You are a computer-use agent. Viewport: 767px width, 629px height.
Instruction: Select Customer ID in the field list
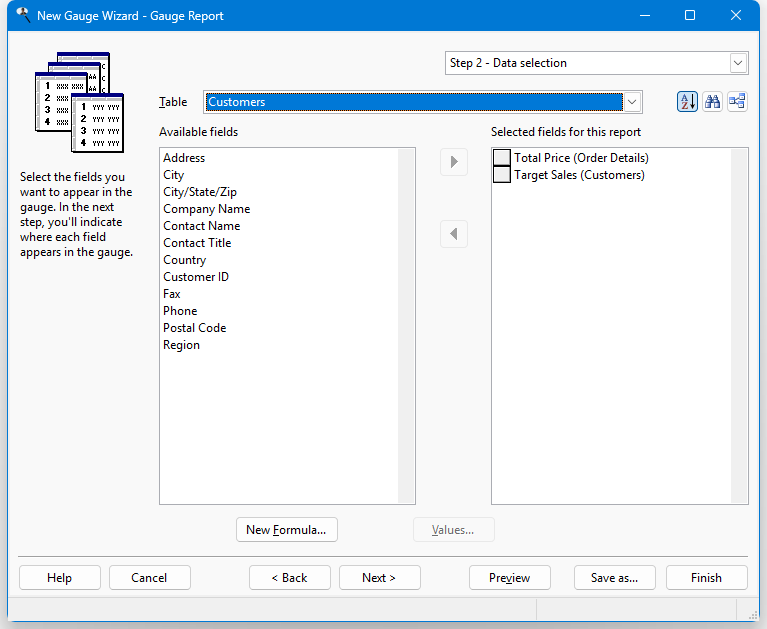196,277
